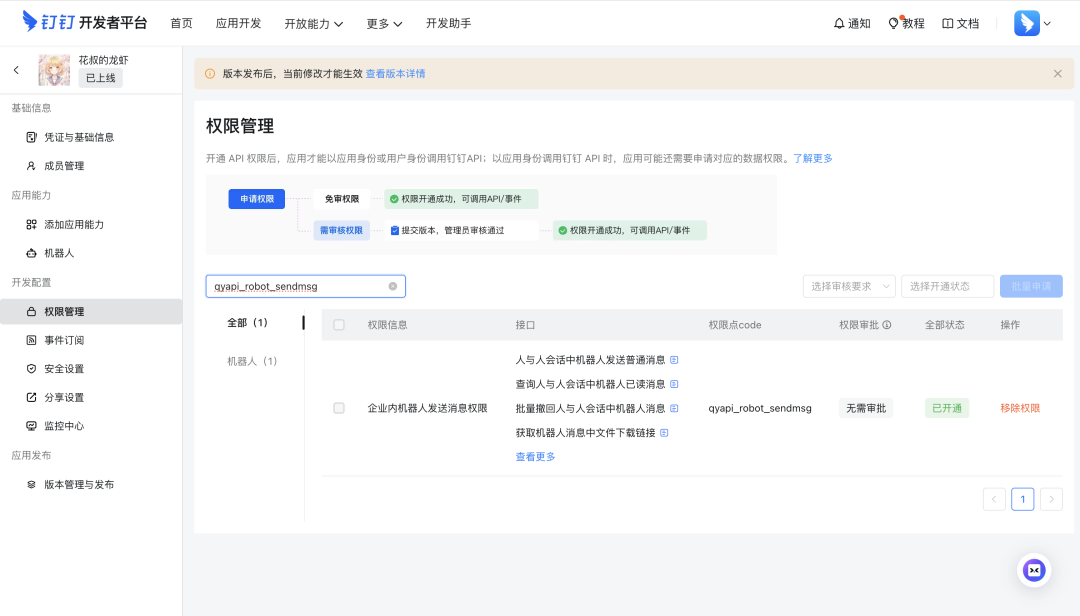This screenshot has width=1080, height=616.
Task: Go to 首页 in top navigation
Action: click(181, 23)
